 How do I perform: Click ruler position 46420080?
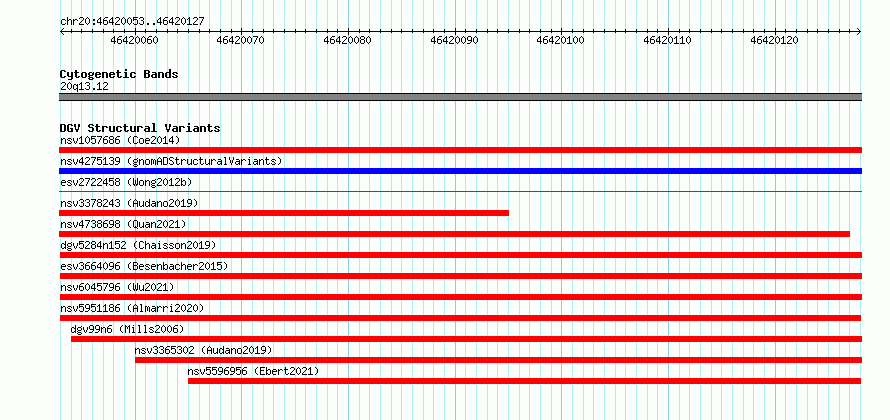pyautogui.click(x=348, y=40)
